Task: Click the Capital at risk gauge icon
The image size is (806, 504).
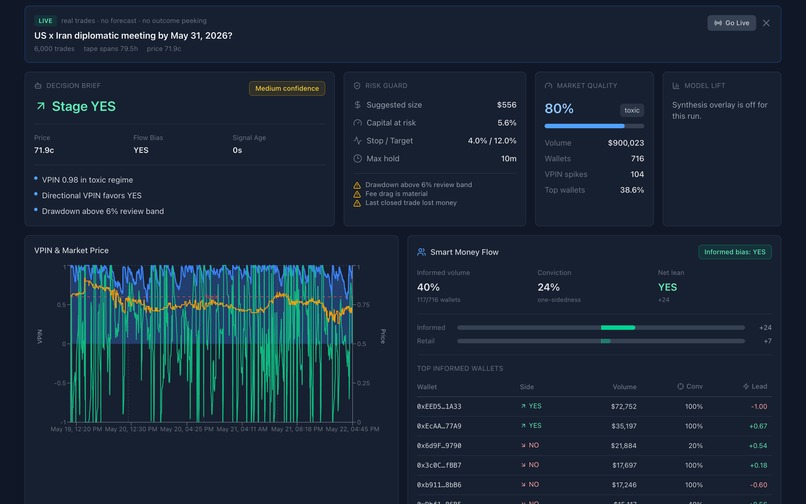Action: pyautogui.click(x=357, y=123)
